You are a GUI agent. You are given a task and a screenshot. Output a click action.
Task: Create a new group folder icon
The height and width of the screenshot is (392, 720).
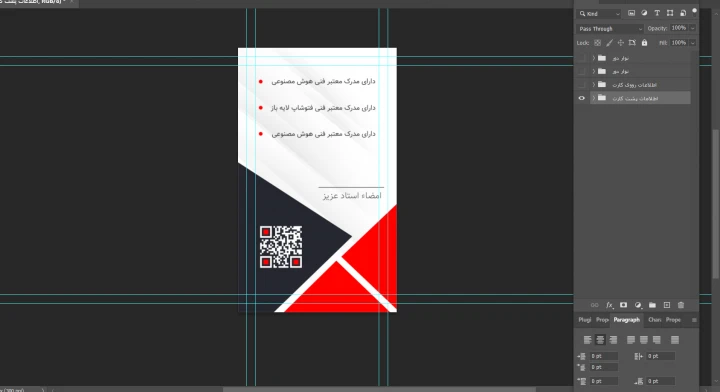click(652, 305)
